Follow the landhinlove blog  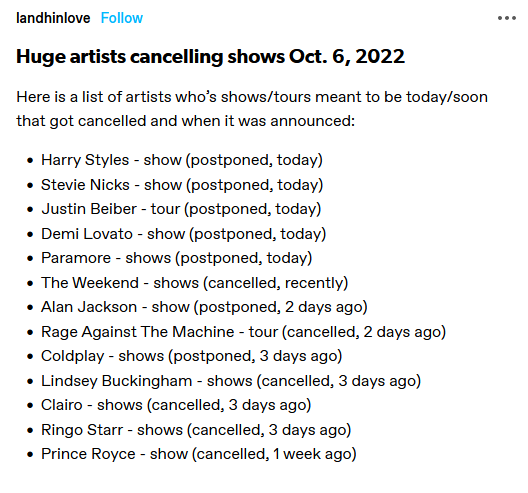coord(122,18)
